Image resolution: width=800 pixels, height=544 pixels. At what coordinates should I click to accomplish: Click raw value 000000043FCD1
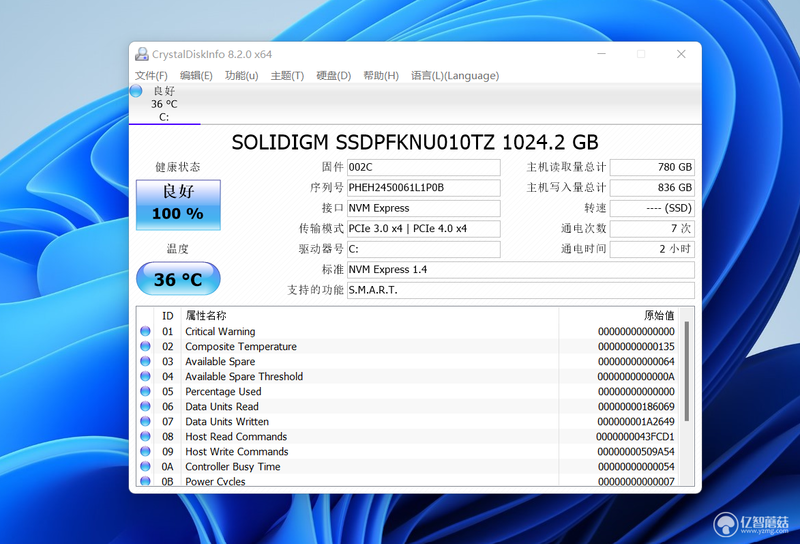pos(635,437)
